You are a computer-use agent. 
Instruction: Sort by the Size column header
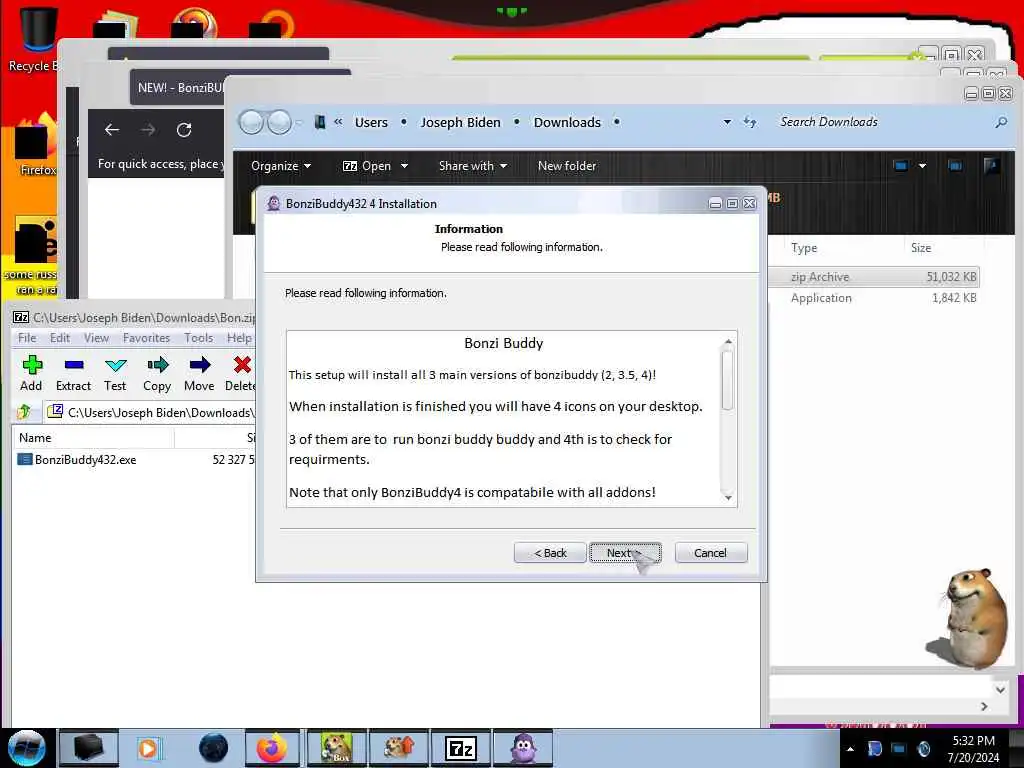pos(921,248)
